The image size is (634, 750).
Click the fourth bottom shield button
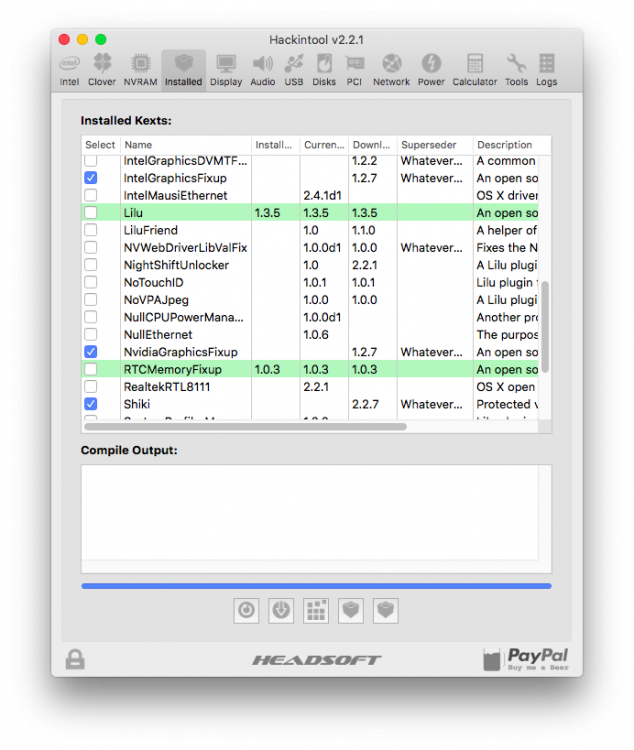(x=351, y=610)
